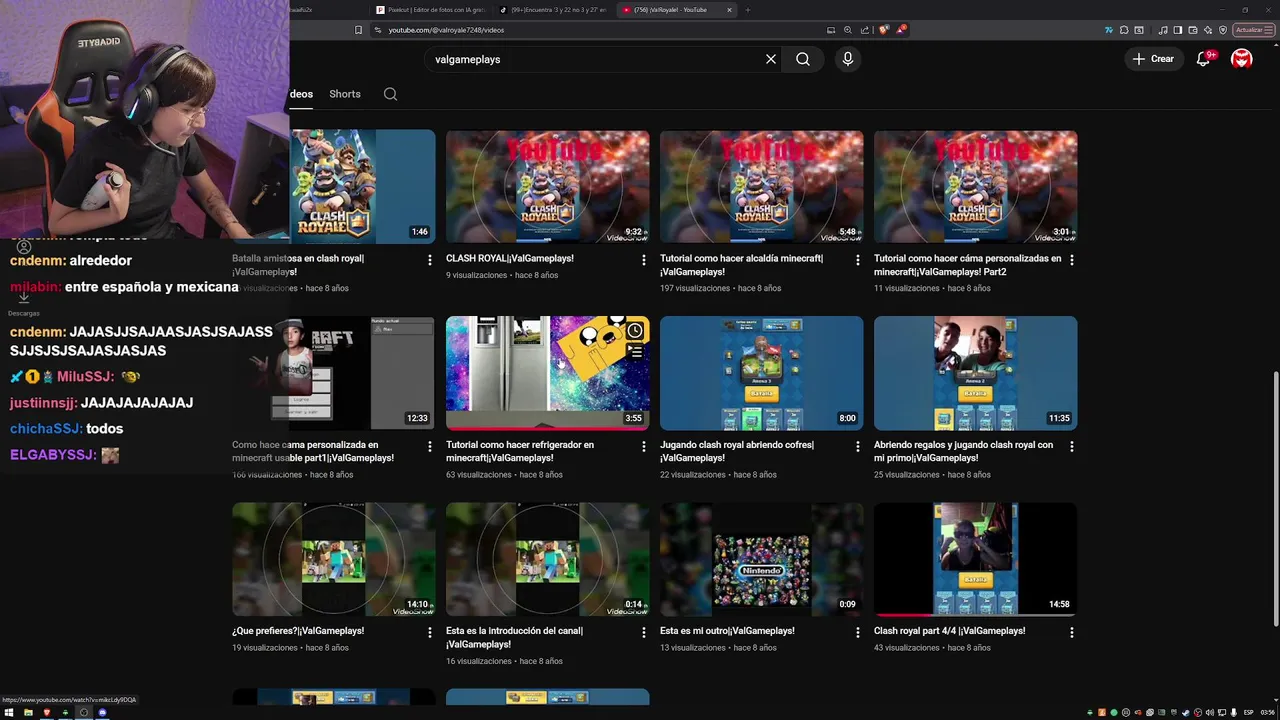Open title Tutorial como hacer cáma personalizadas Part2
1280x720 pixels.
[x=967, y=265]
